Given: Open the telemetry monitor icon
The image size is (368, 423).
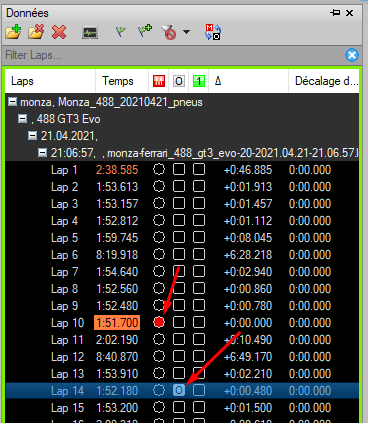Looking at the screenshot, I should [90, 33].
